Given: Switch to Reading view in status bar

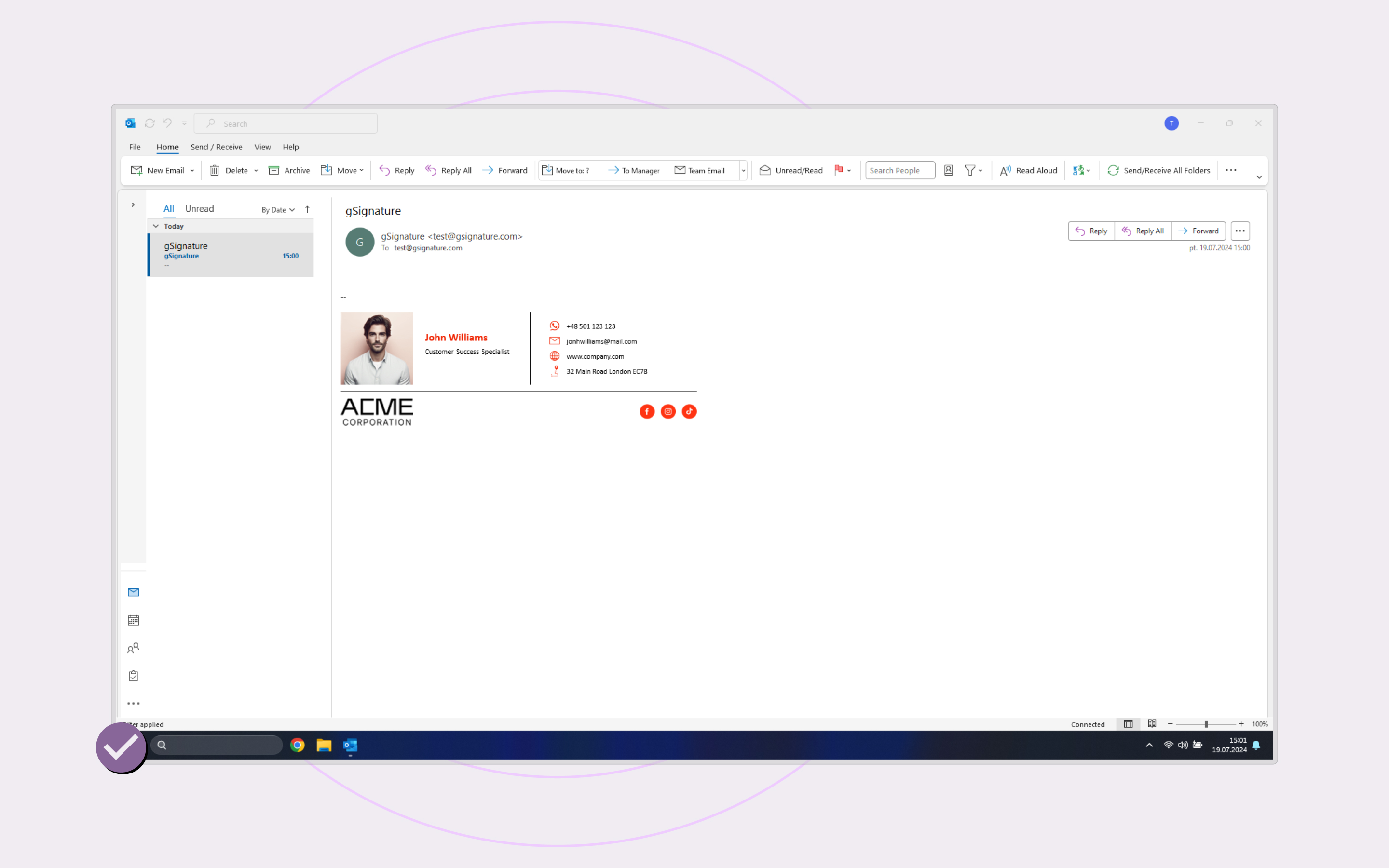Looking at the screenshot, I should tap(1152, 724).
